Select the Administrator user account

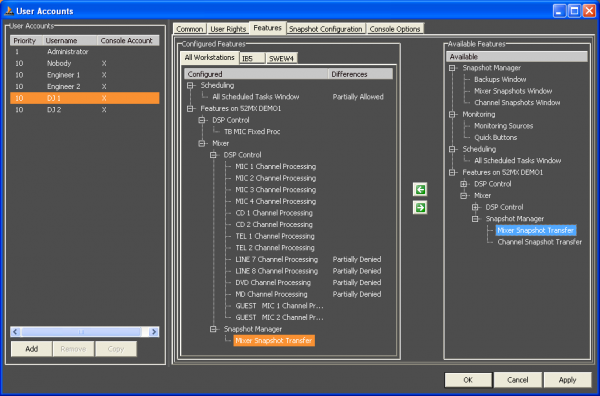click(x=85, y=52)
